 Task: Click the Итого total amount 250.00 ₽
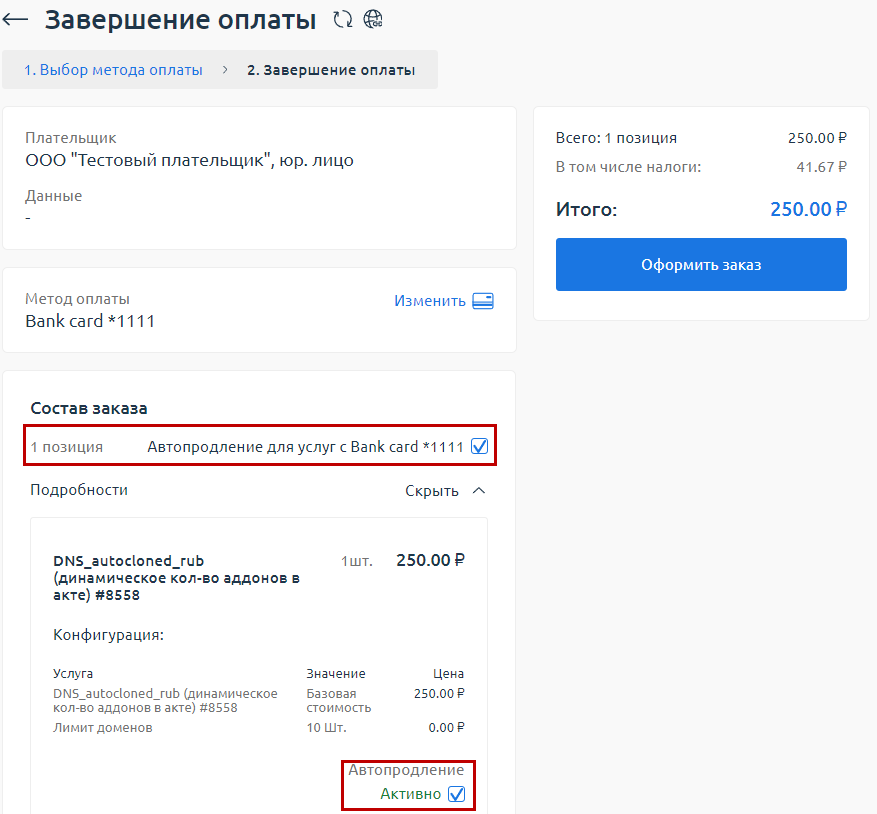(x=808, y=210)
